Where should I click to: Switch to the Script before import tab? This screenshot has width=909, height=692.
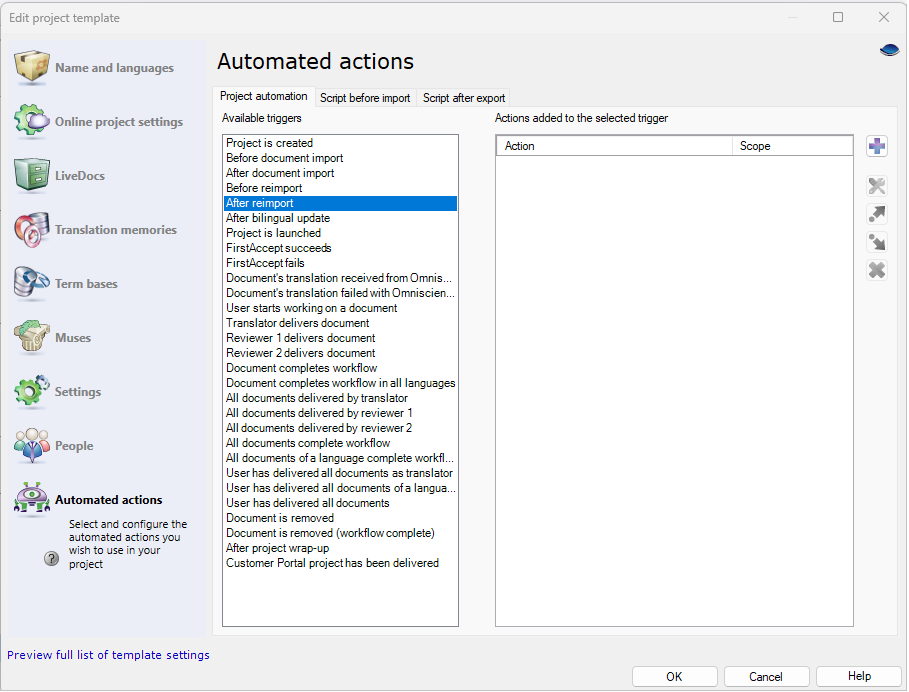pyautogui.click(x=366, y=97)
